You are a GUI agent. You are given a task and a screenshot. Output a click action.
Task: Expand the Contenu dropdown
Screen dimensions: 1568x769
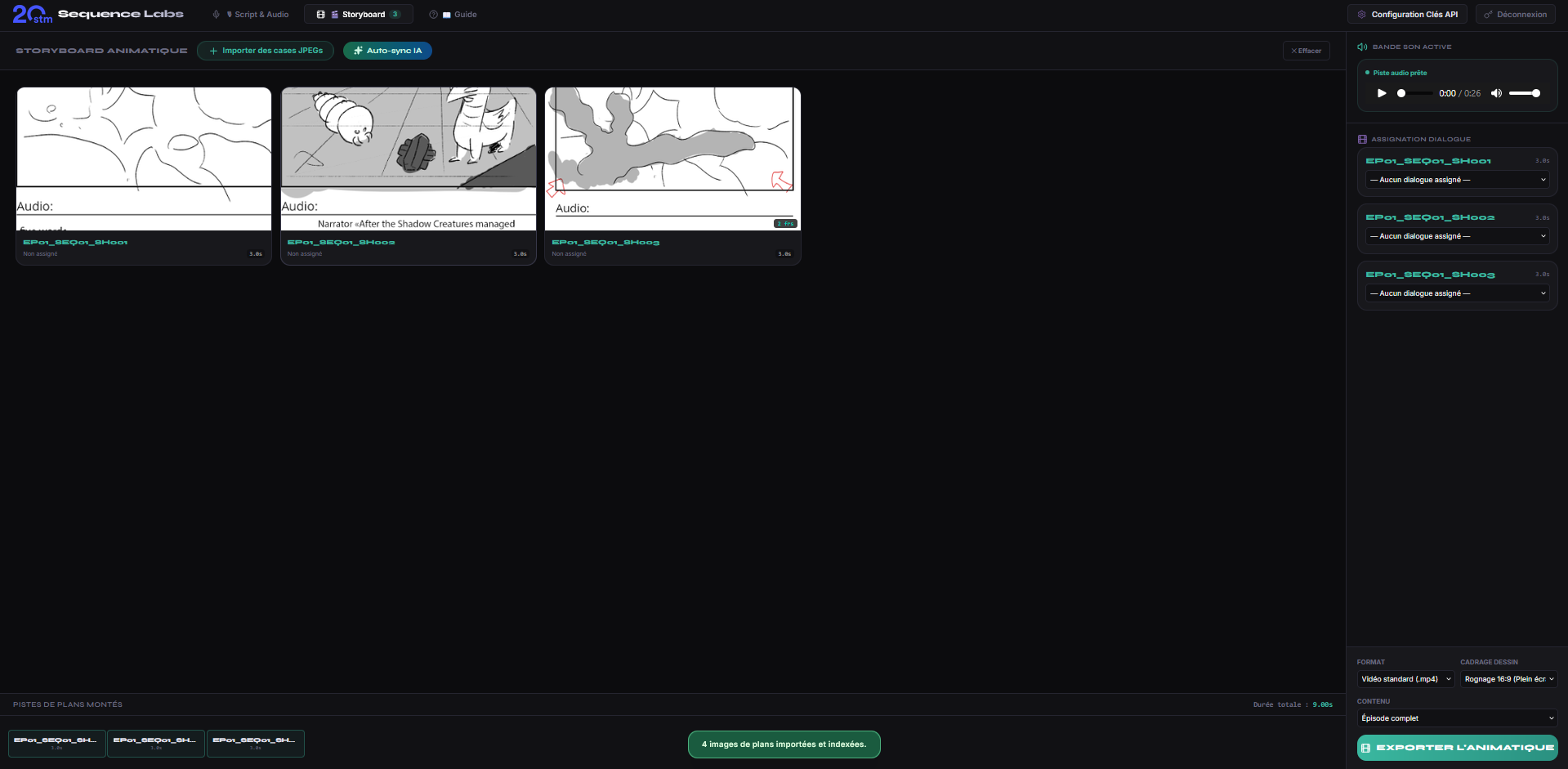coord(1458,718)
